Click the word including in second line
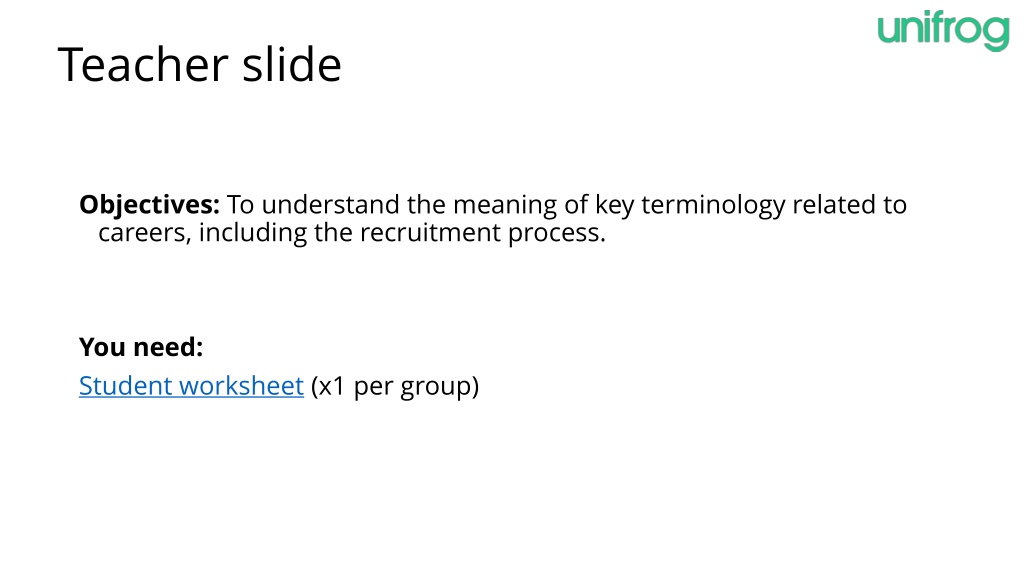The image size is (1024, 576). [x=252, y=234]
